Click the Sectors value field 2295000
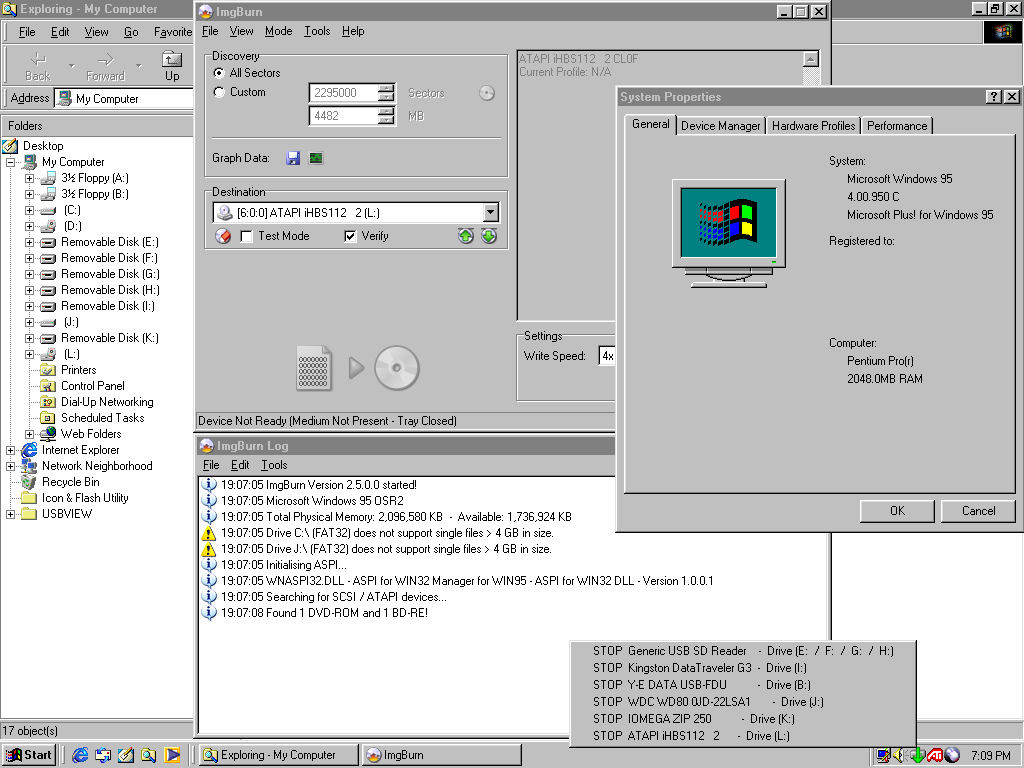Viewport: 1024px width, 768px height. coord(344,93)
